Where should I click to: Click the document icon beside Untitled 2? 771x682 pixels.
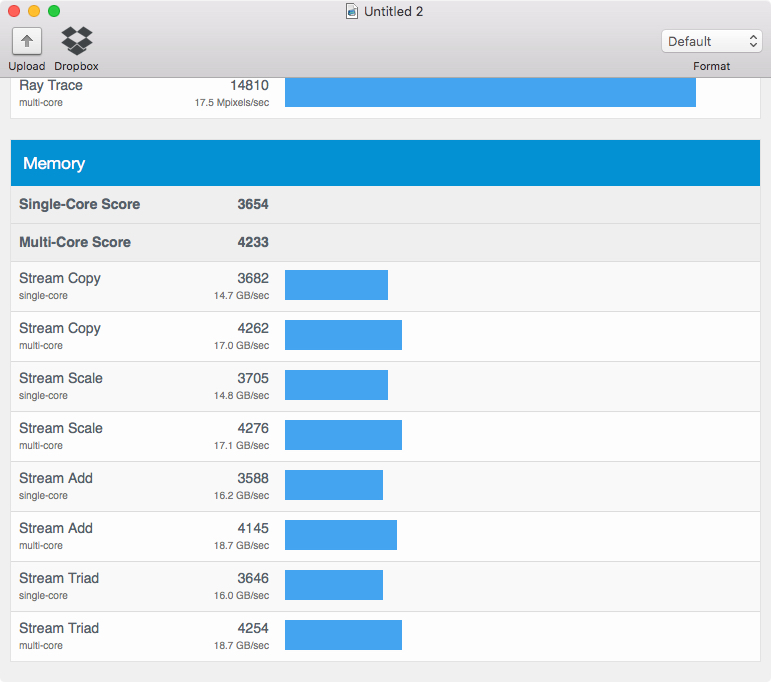[352, 11]
